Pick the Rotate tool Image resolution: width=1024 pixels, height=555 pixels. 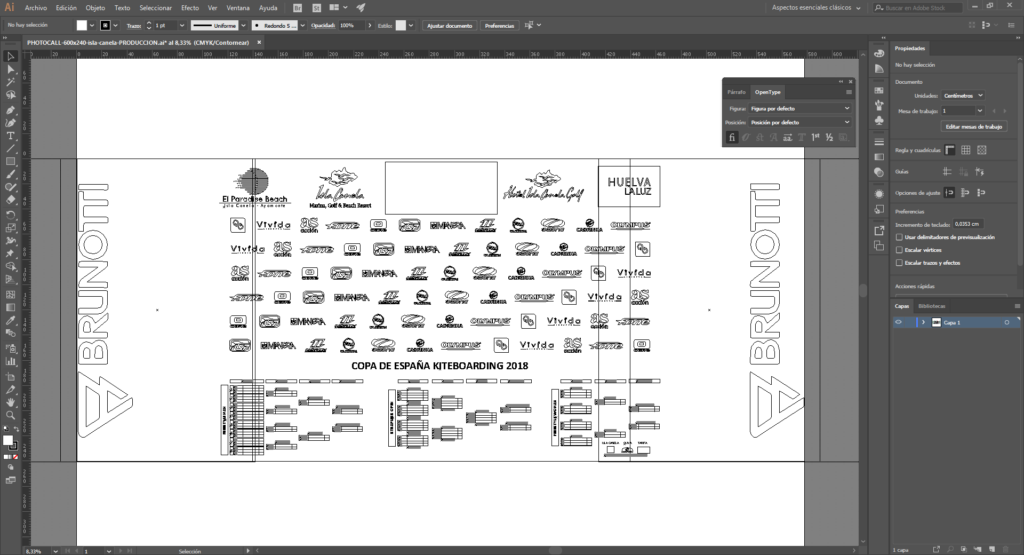click(x=10, y=215)
